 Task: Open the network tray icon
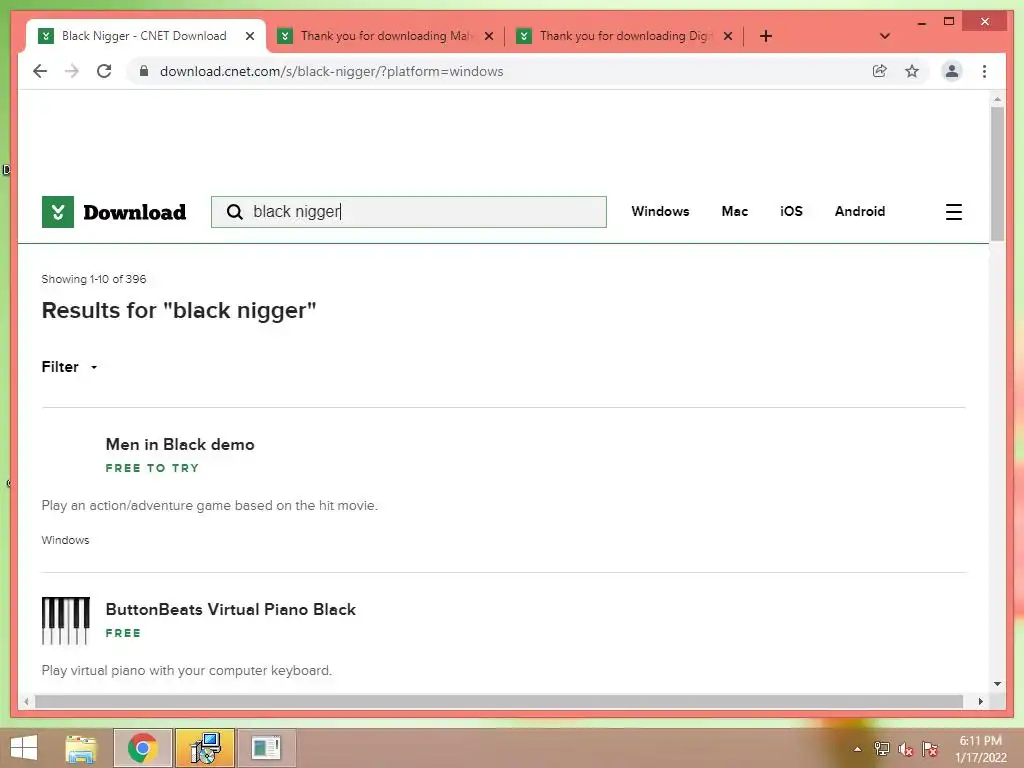[882, 749]
